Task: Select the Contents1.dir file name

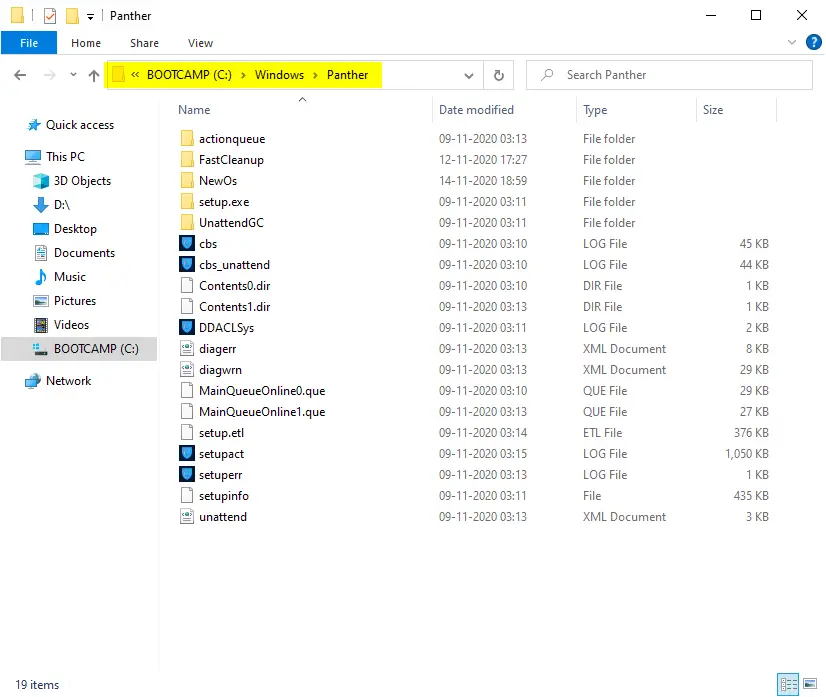Action: coord(234,307)
